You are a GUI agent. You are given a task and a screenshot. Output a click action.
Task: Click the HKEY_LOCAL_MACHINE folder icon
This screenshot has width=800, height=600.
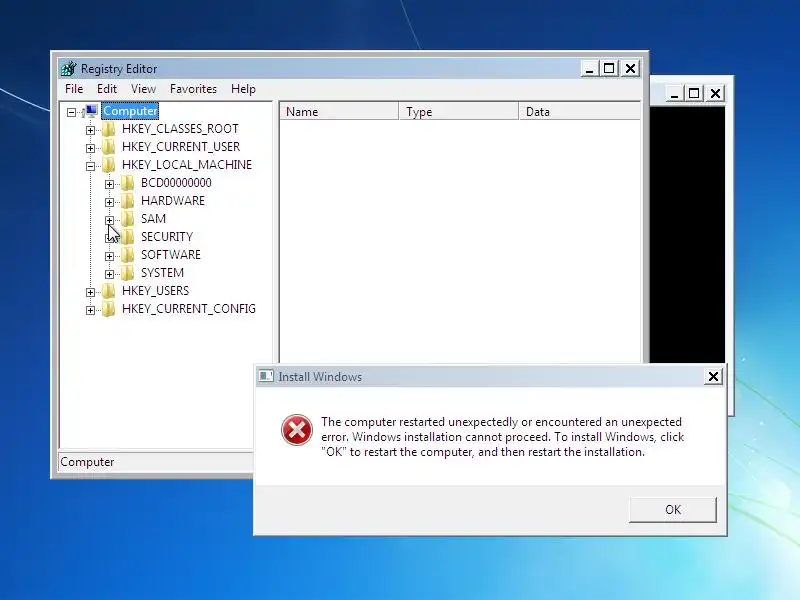[108, 165]
